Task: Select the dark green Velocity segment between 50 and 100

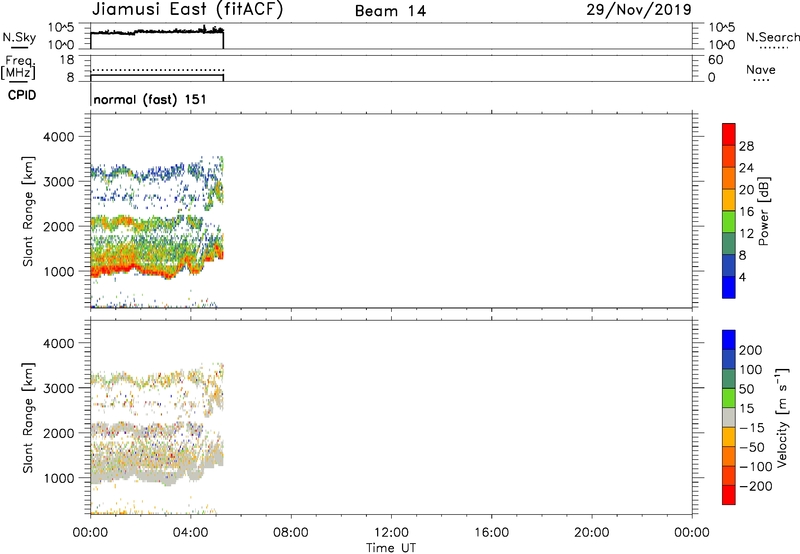Action: click(x=729, y=379)
